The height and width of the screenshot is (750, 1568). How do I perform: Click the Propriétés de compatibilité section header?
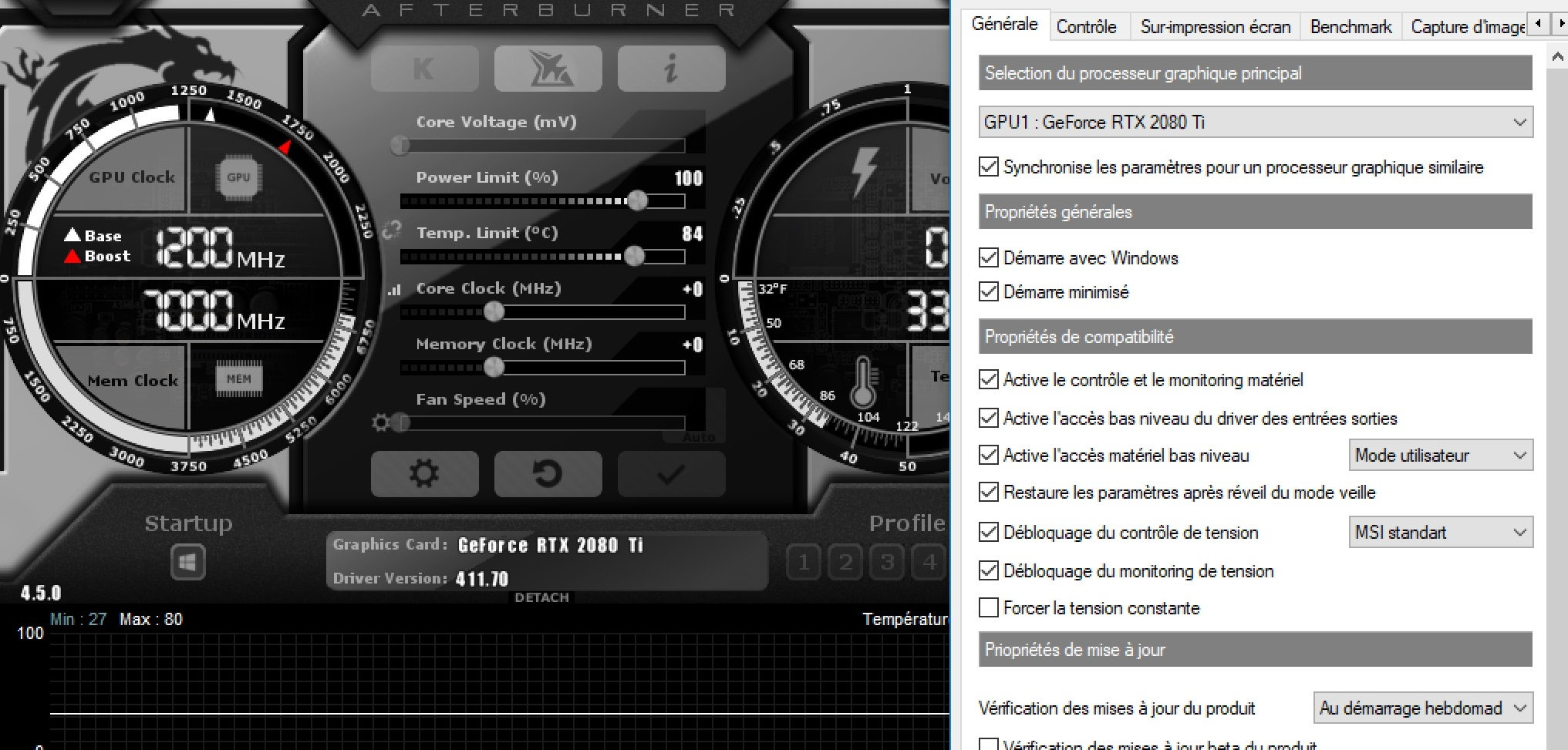pyautogui.click(x=1255, y=337)
